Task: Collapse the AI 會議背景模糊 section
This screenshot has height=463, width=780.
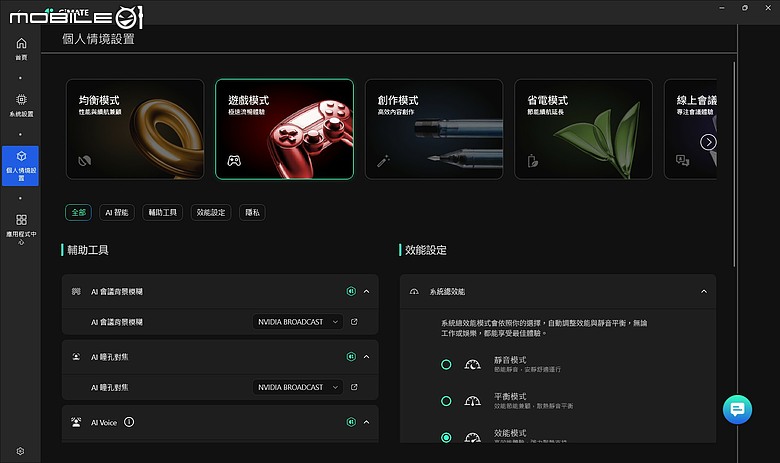Action: (367, 291)
